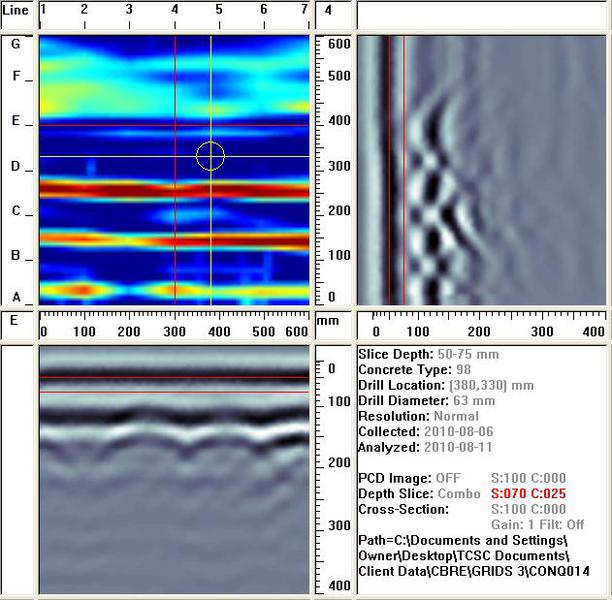
Task: Select row label E beside depth slice
Action: (15, 120)
